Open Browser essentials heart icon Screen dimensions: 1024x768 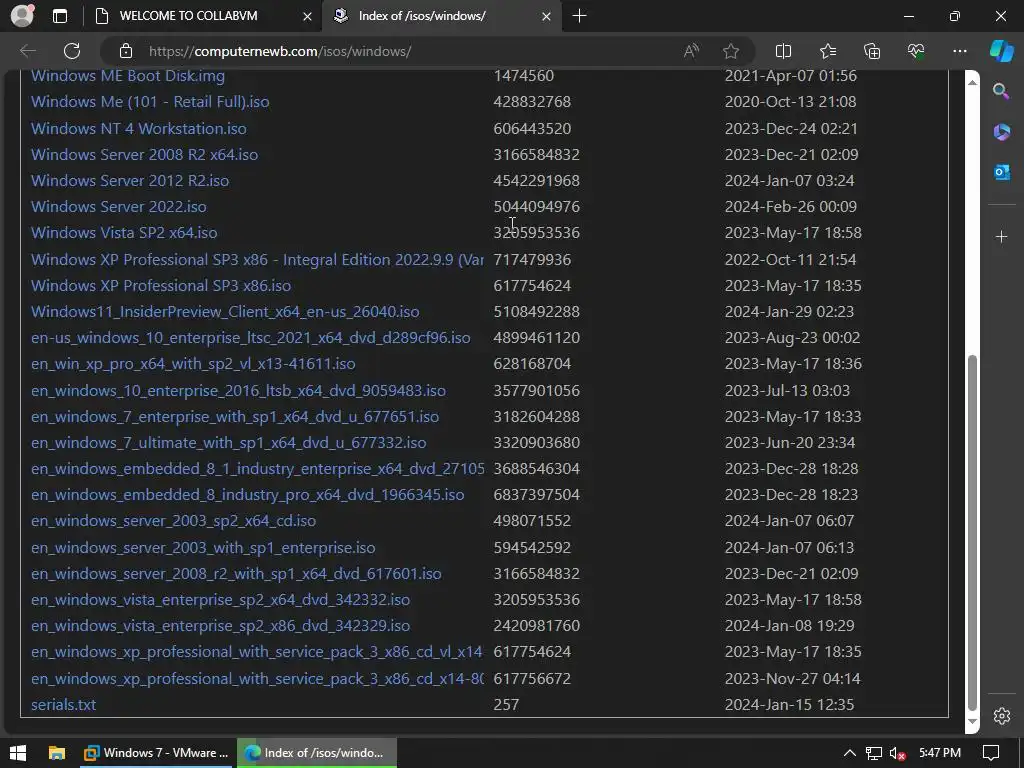click(916, 51)
